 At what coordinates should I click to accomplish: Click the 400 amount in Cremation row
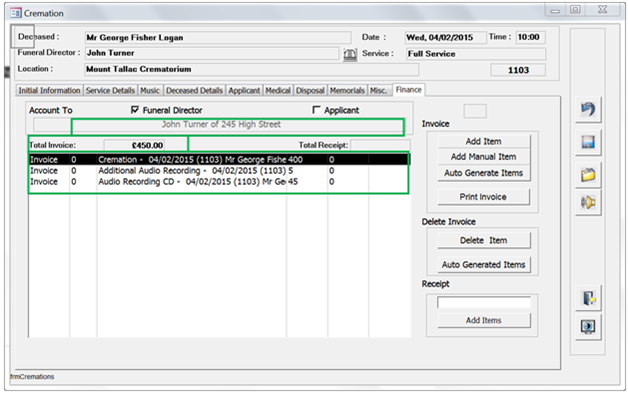click(295, 159)
